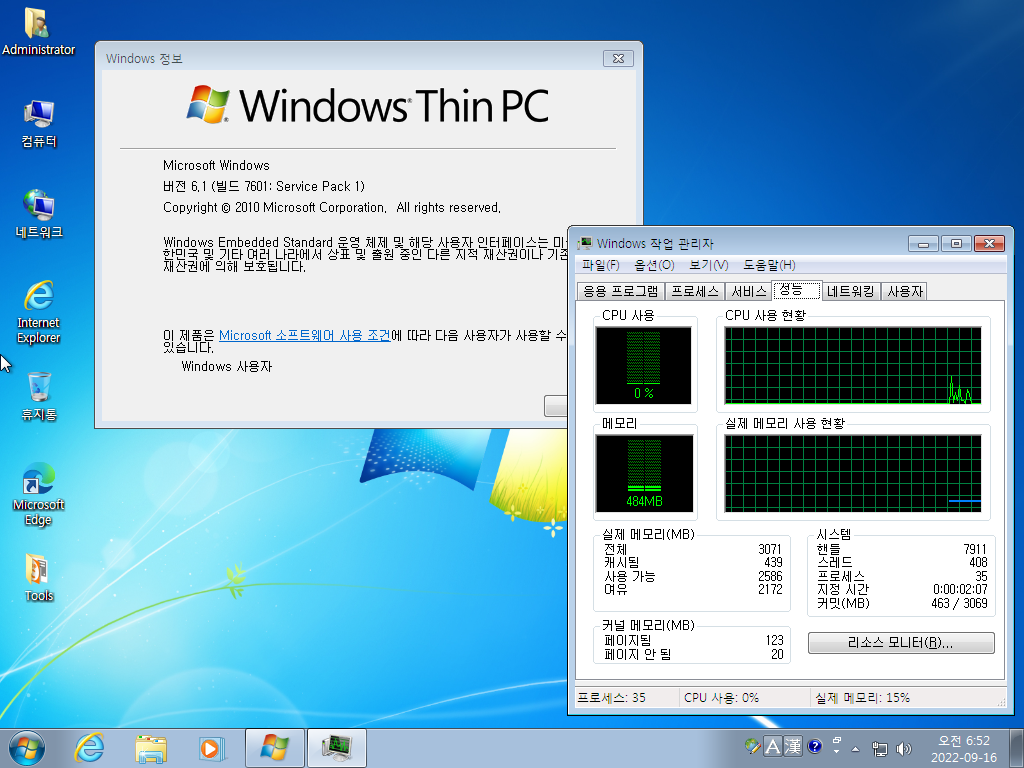This screenshot has width=1024, height=768.
Task: Open the IME help question-mark icon
Action: tap(814, 746)
